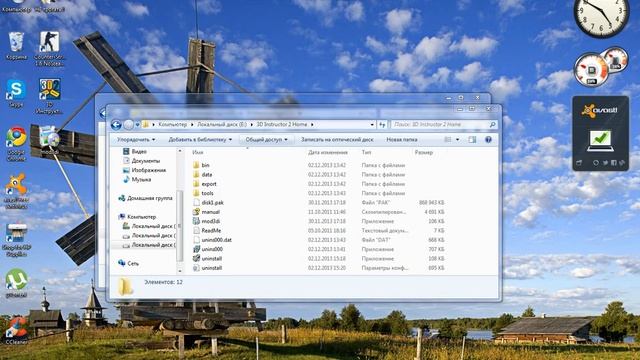This screenshot has height=360, width=640.
Task: Click the Explorer Forward arrow button
Action: [x=129, y=125]
